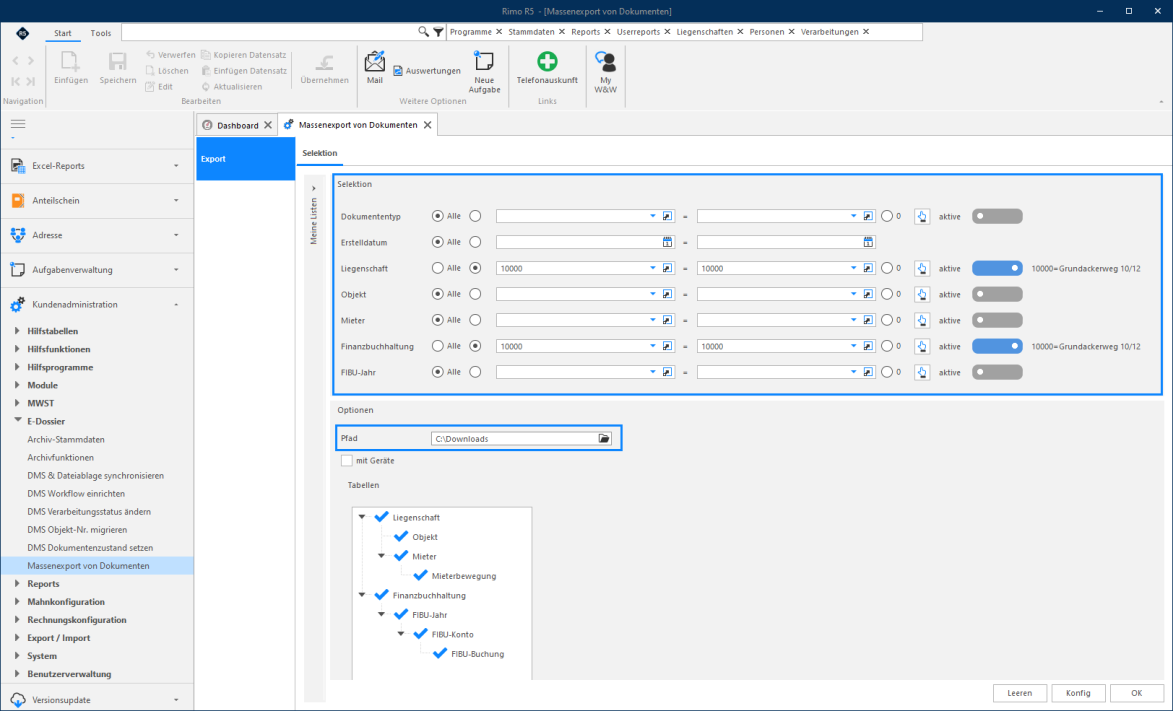Open the hamburger menu in the sidebar
This screenshot has width=1173, height=711.
18,124
